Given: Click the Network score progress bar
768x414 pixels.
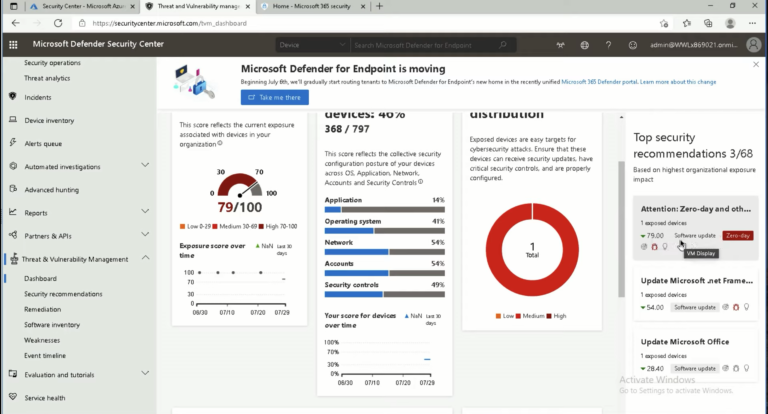Looking at the screenshot, I should click(x=384, y=252).
